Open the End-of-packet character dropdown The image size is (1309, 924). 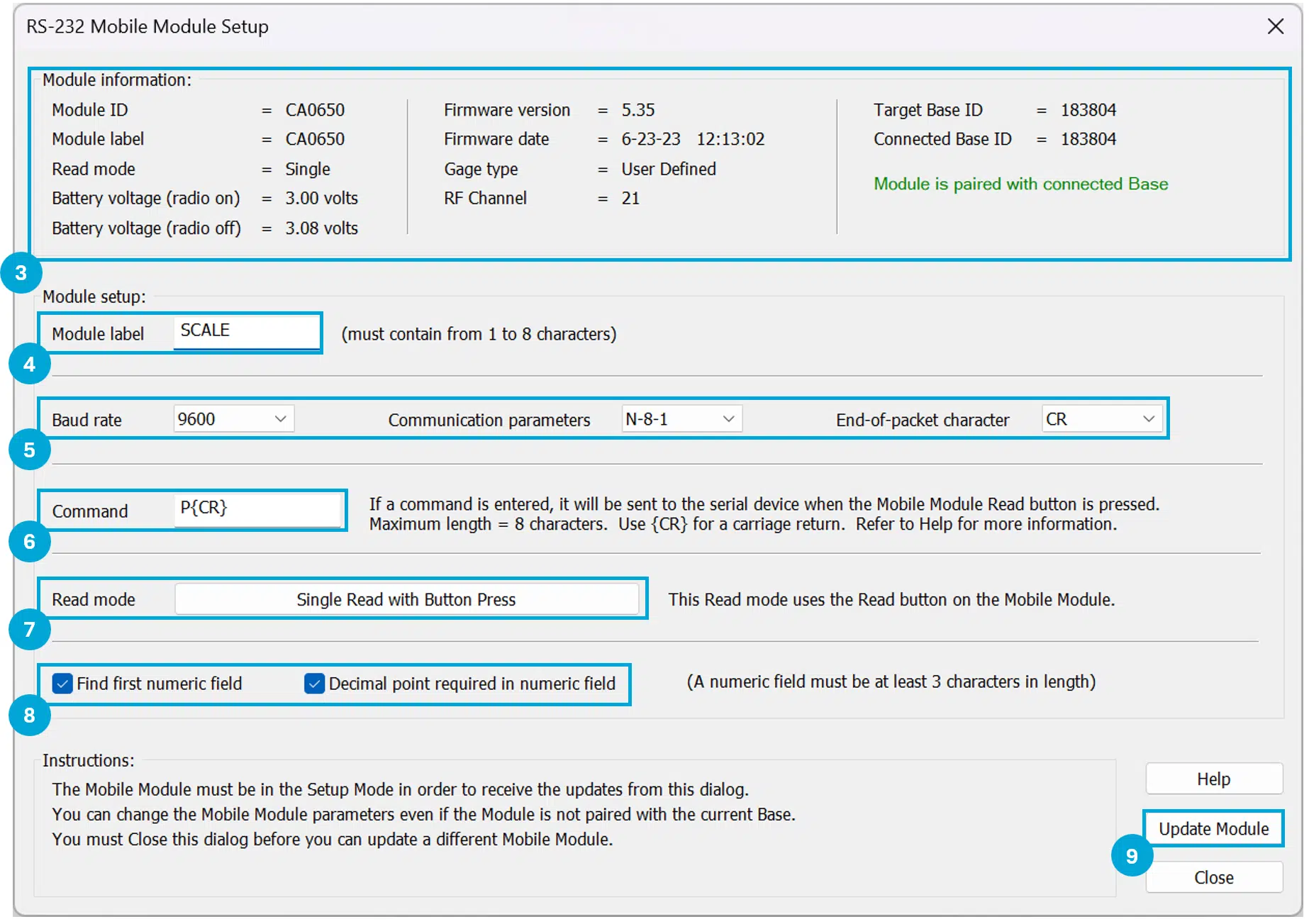[1102, 419]
